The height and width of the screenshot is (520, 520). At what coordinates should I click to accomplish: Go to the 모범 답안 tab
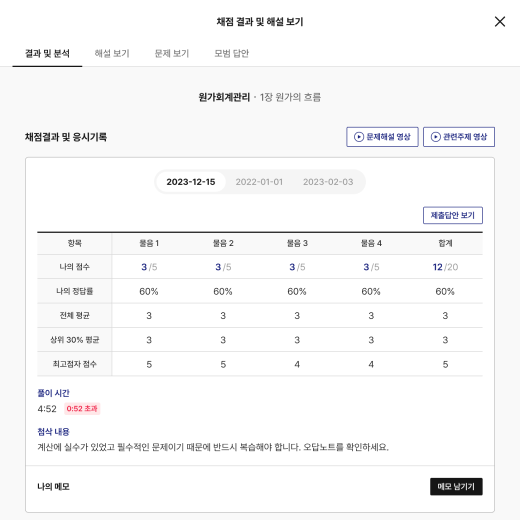click(231, 53)
